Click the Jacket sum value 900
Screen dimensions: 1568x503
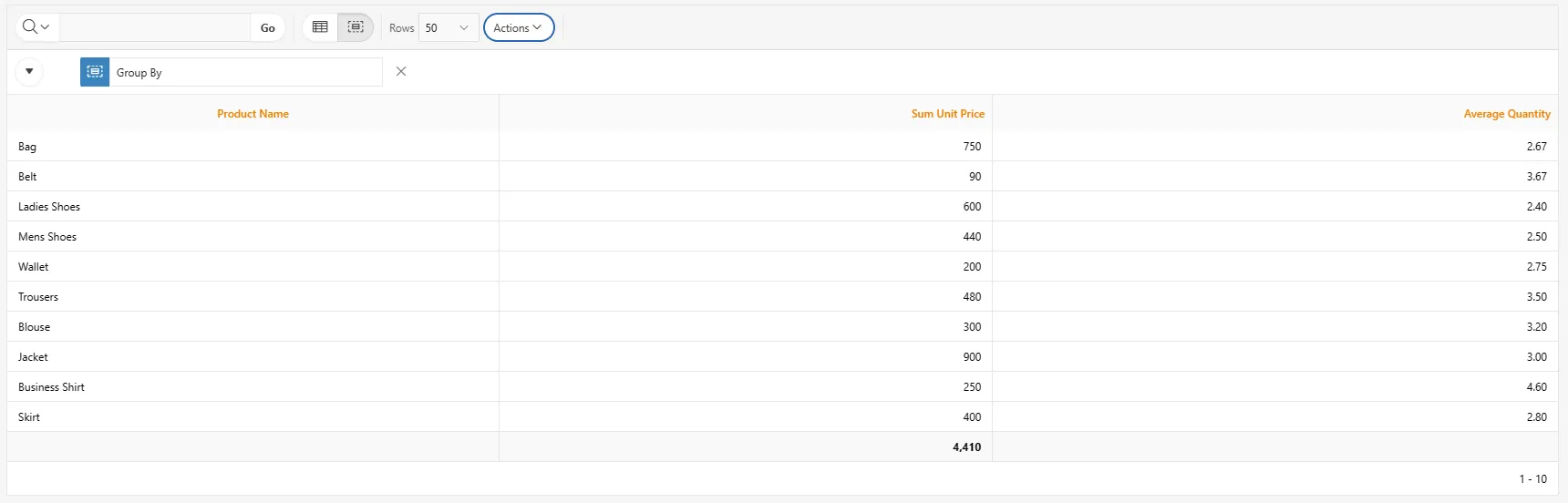pos(972,357)
